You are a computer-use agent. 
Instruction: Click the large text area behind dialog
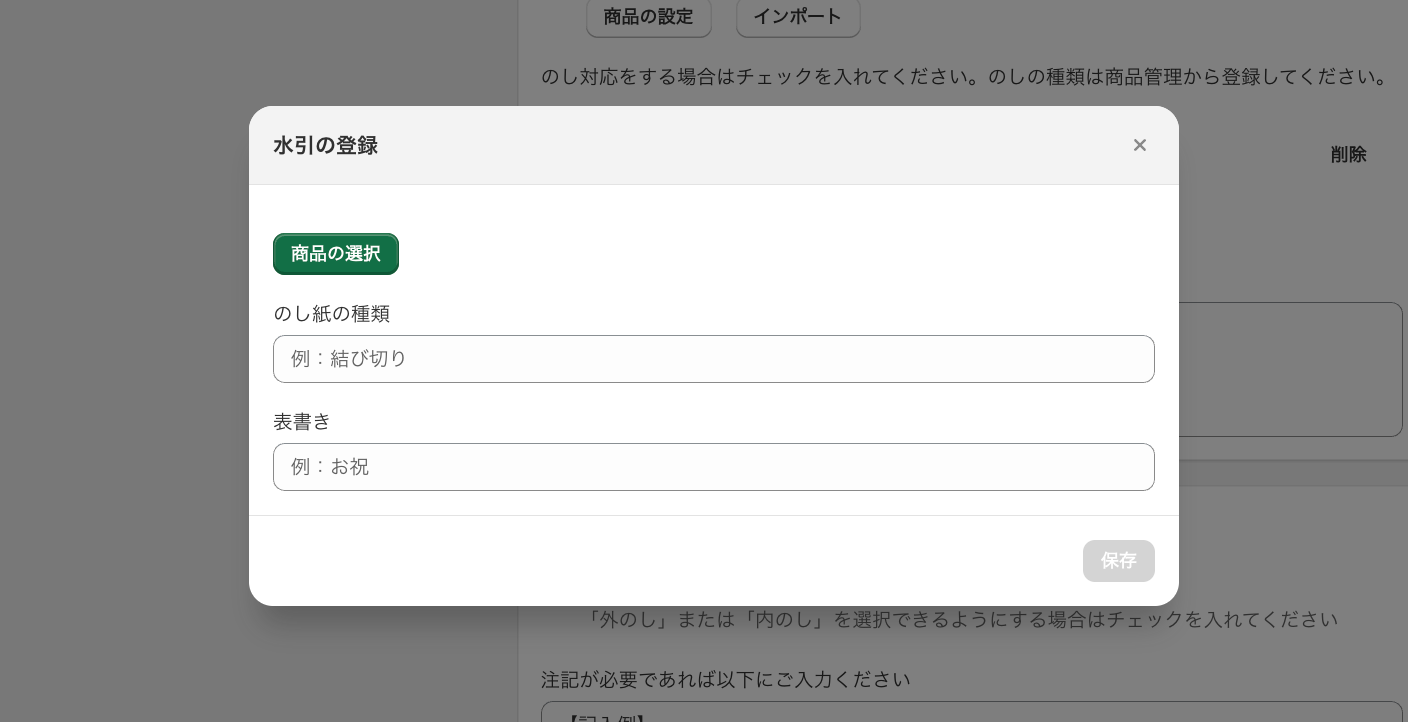tap(1290, 370)
